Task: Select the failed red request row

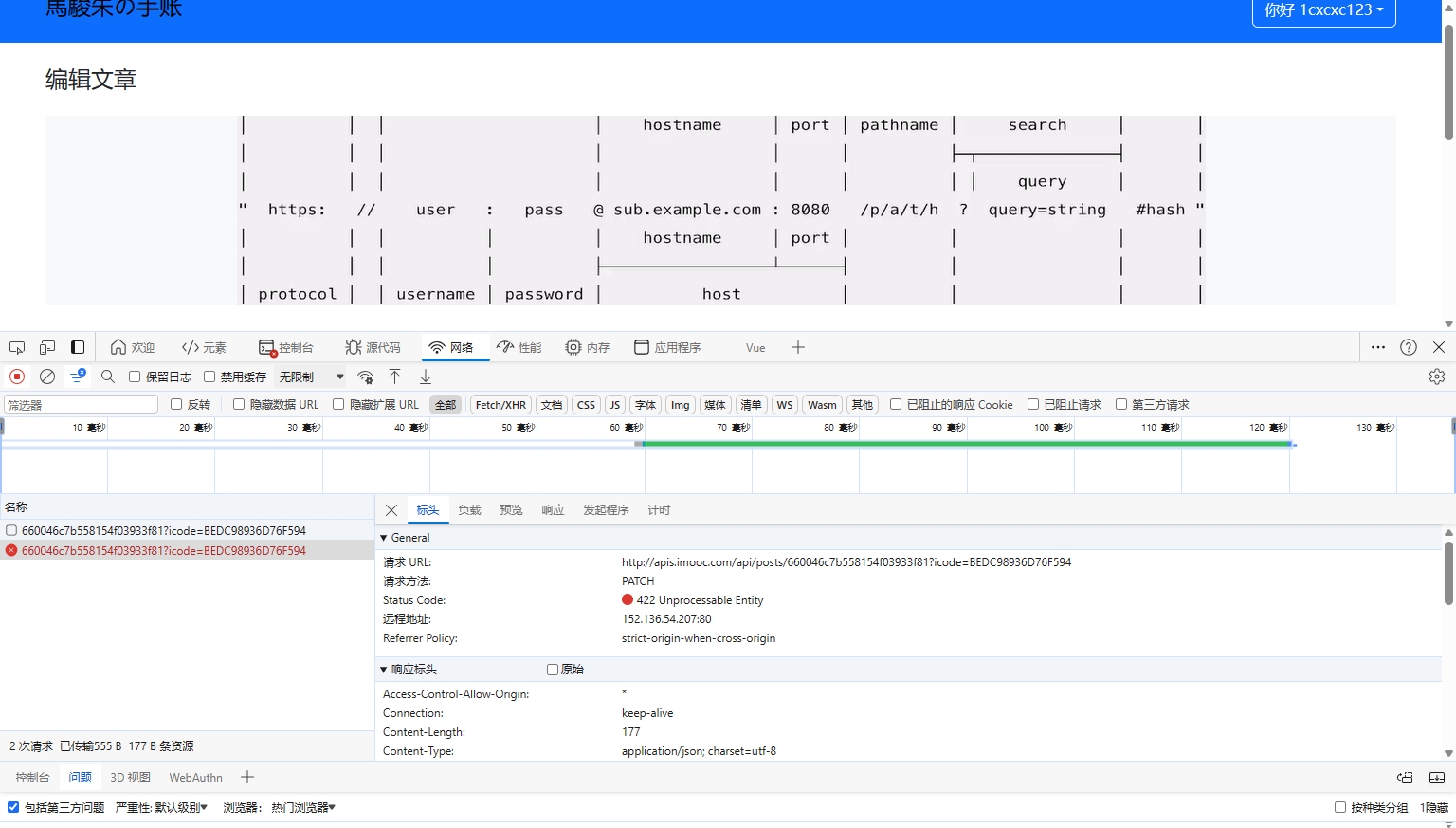Action: [x=188, y=550]
